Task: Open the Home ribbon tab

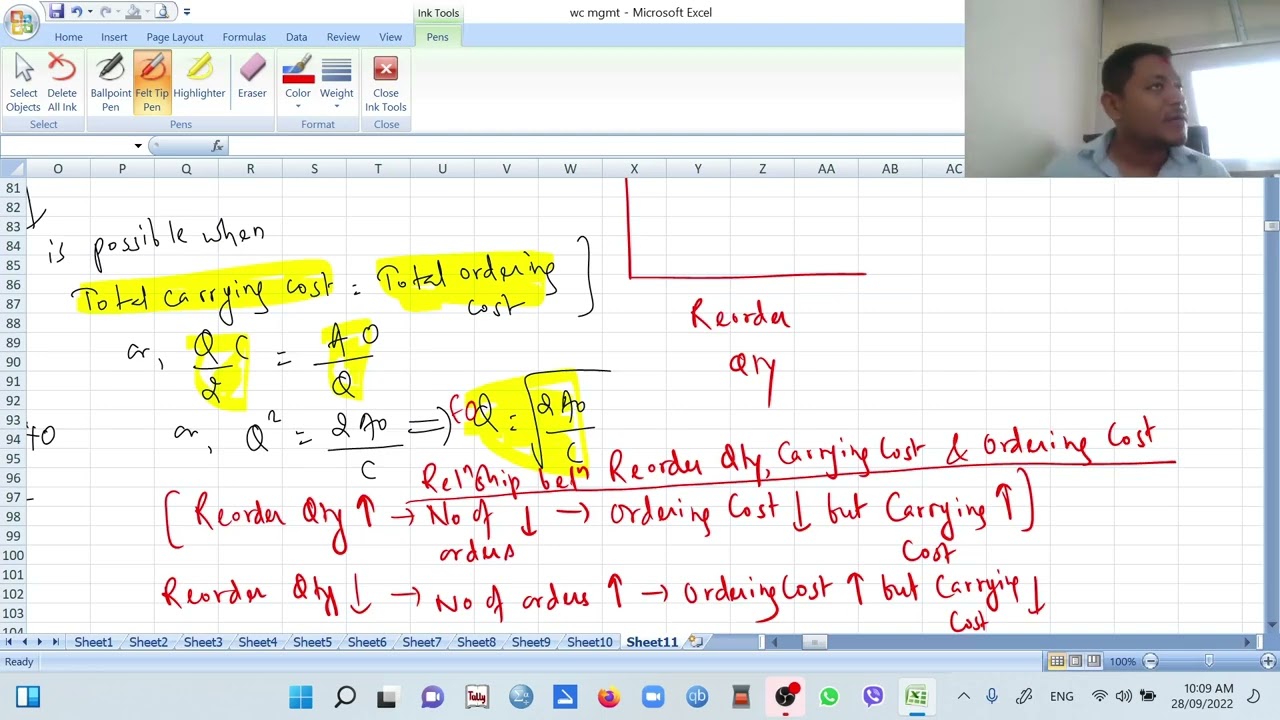Action: 68,37
